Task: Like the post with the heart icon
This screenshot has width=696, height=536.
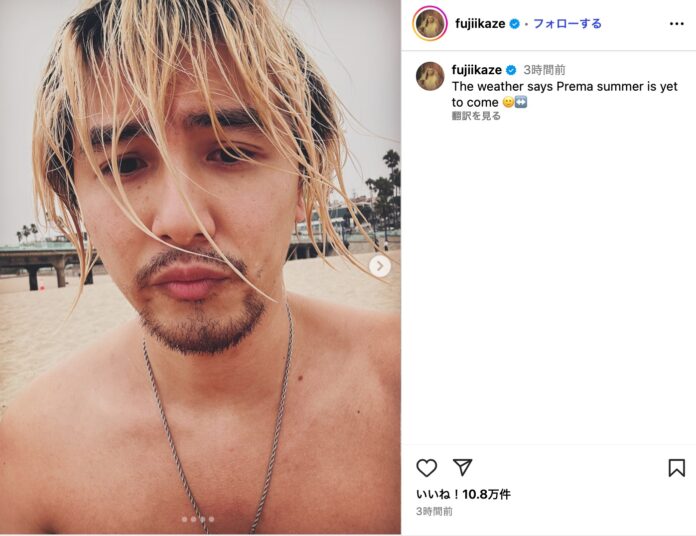Action: (427, 468)
